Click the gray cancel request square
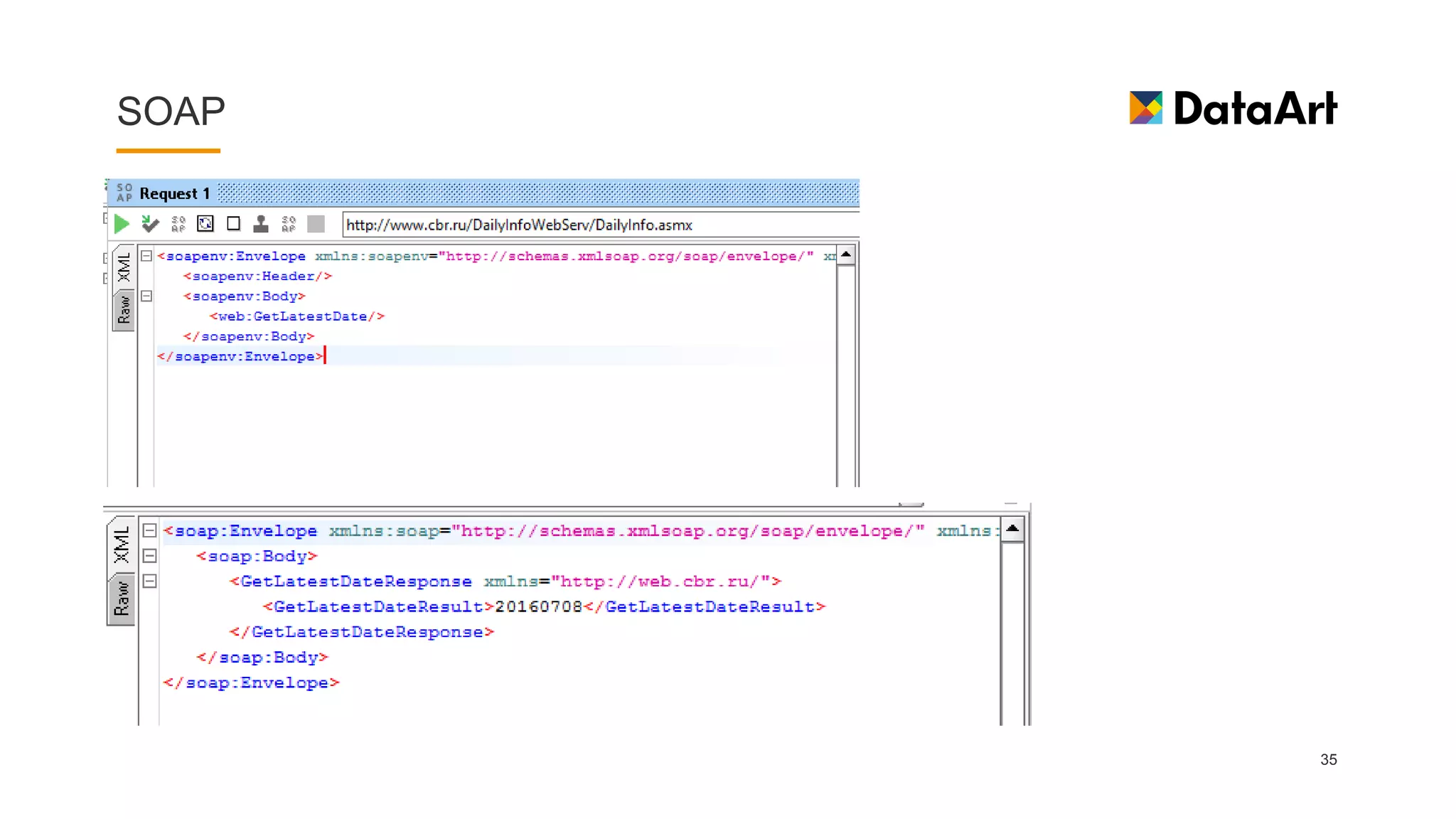Screen dimensions: 1456x819 (x=316, y=225)
